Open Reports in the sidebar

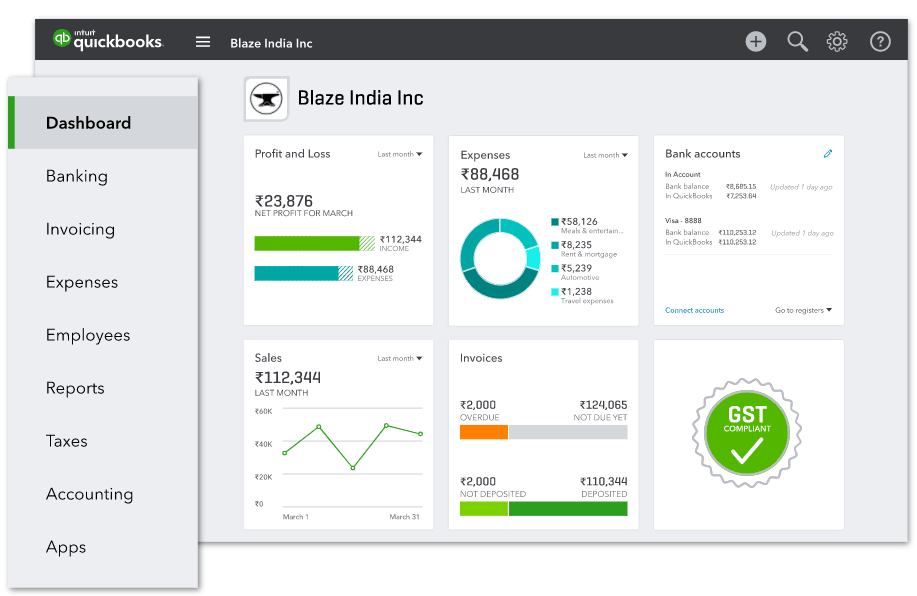point(75,388)
